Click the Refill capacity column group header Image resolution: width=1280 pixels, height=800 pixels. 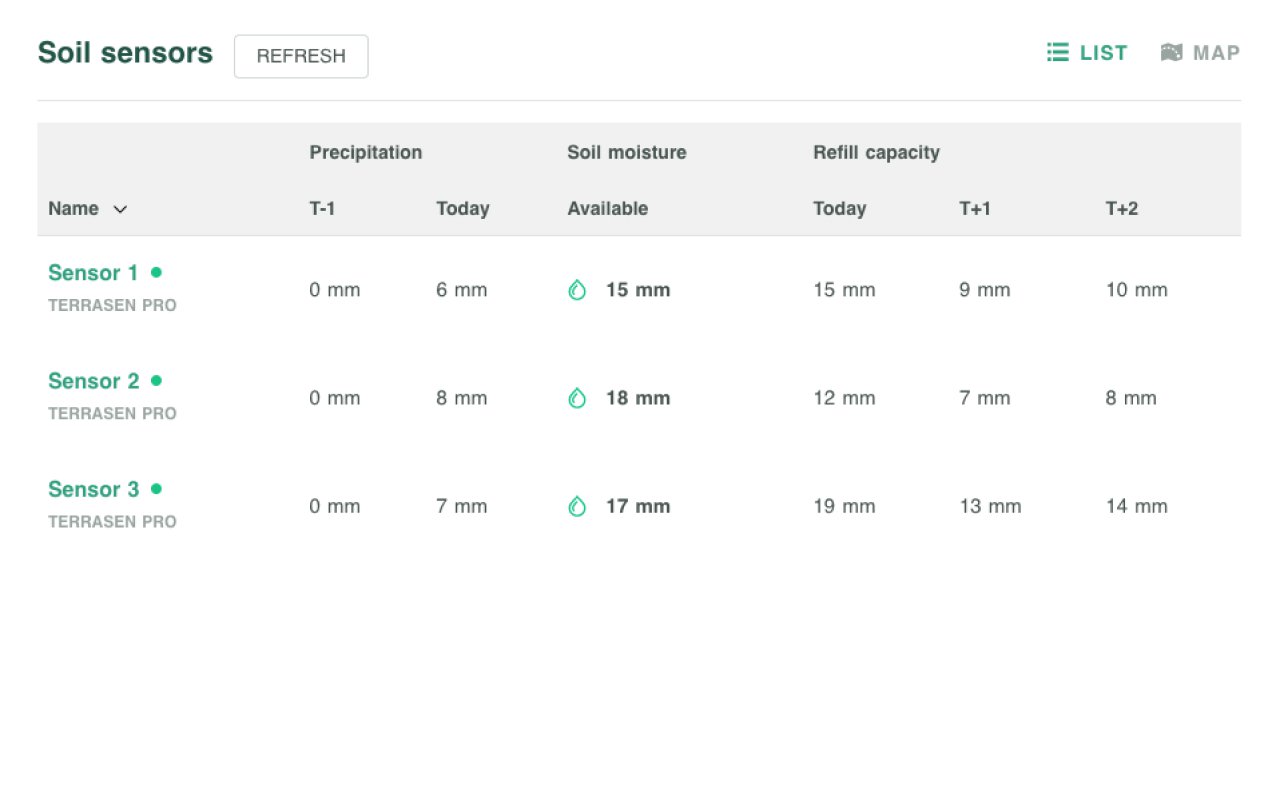(877, 153)
